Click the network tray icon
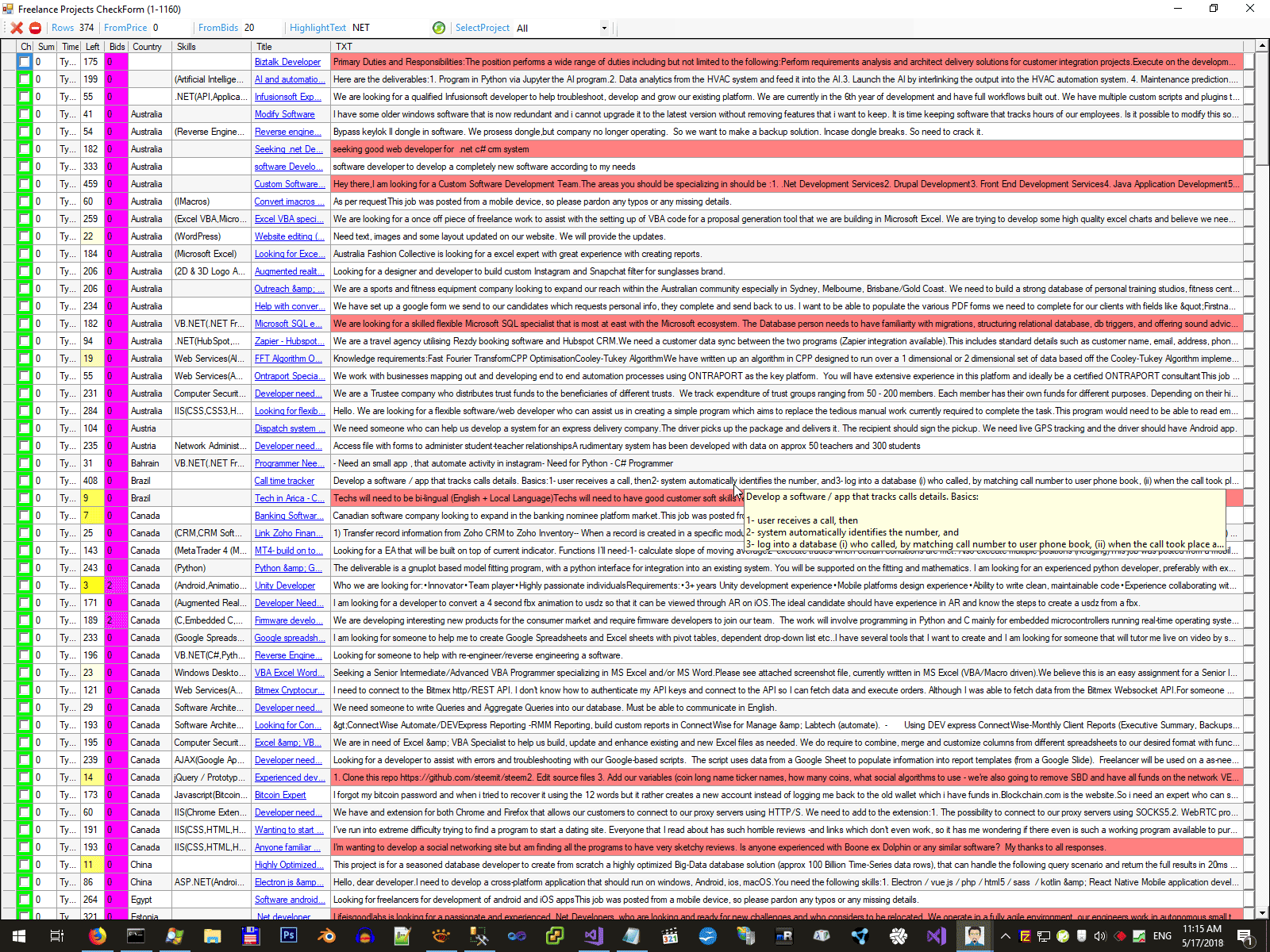Viewport: 1270px width, 952px height. tap(1044, 936)
